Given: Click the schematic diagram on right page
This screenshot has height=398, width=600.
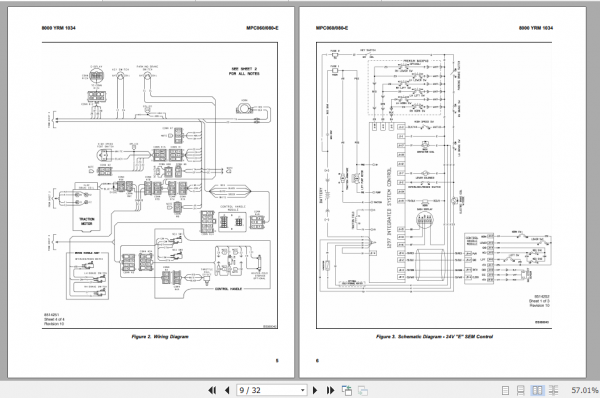Looking at the screenshot, I should (434, 186).
